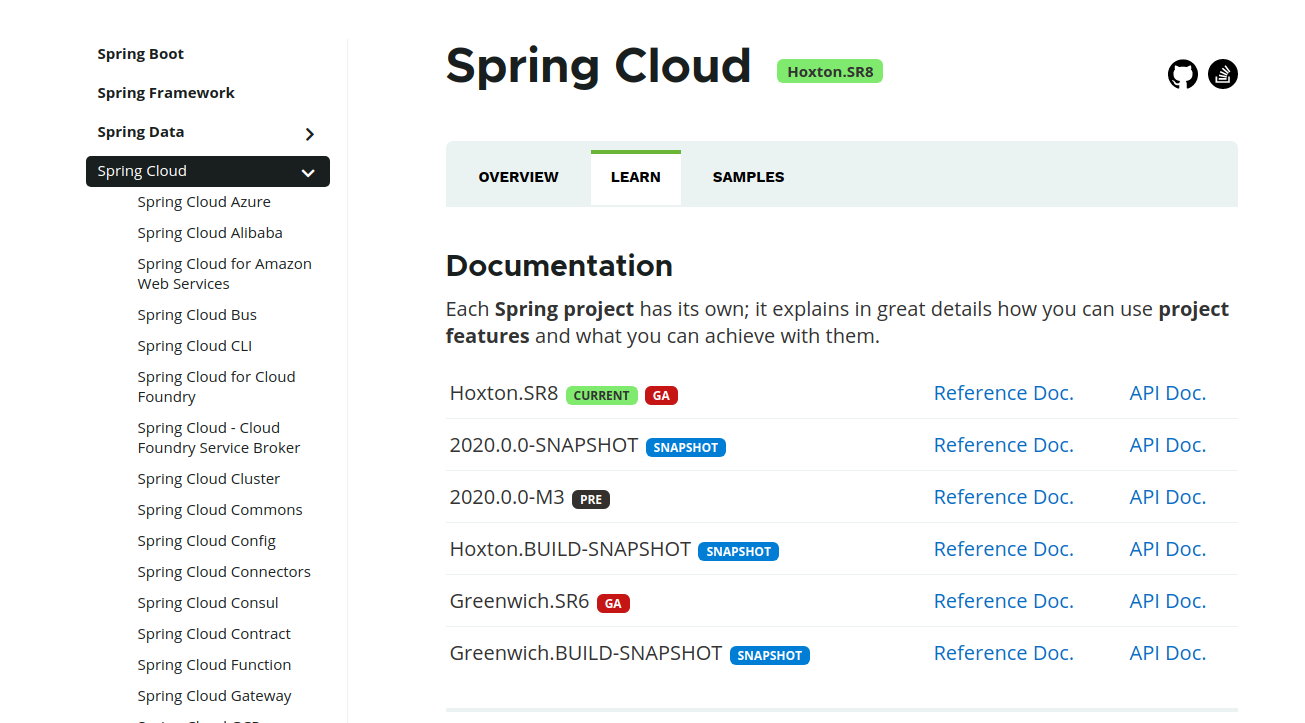Switch to the Overview tab
The image size is (1305, 723).
pyautogui.click(x=518, y=177)
